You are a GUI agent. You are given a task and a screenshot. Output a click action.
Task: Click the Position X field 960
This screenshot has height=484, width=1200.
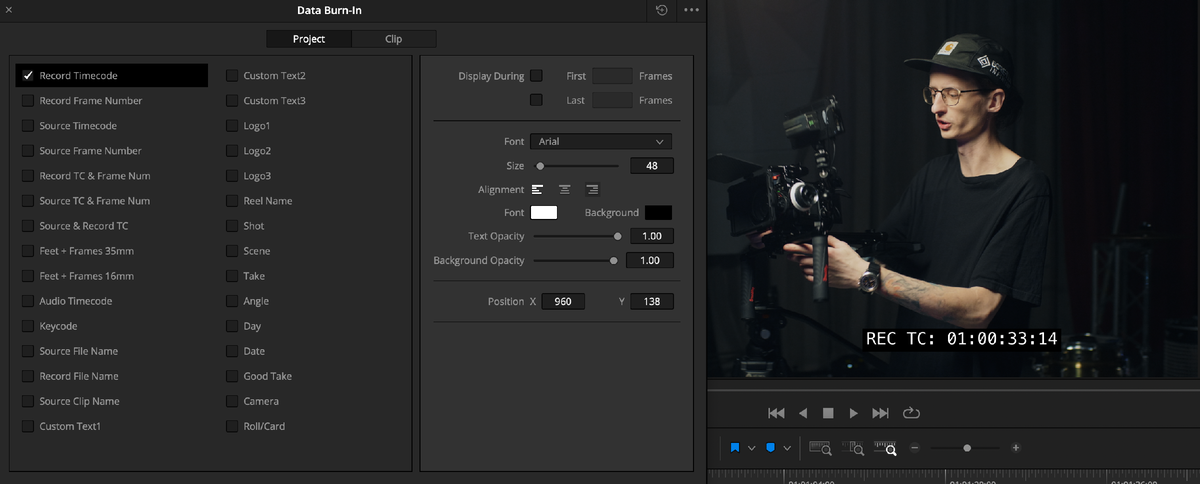563,301
